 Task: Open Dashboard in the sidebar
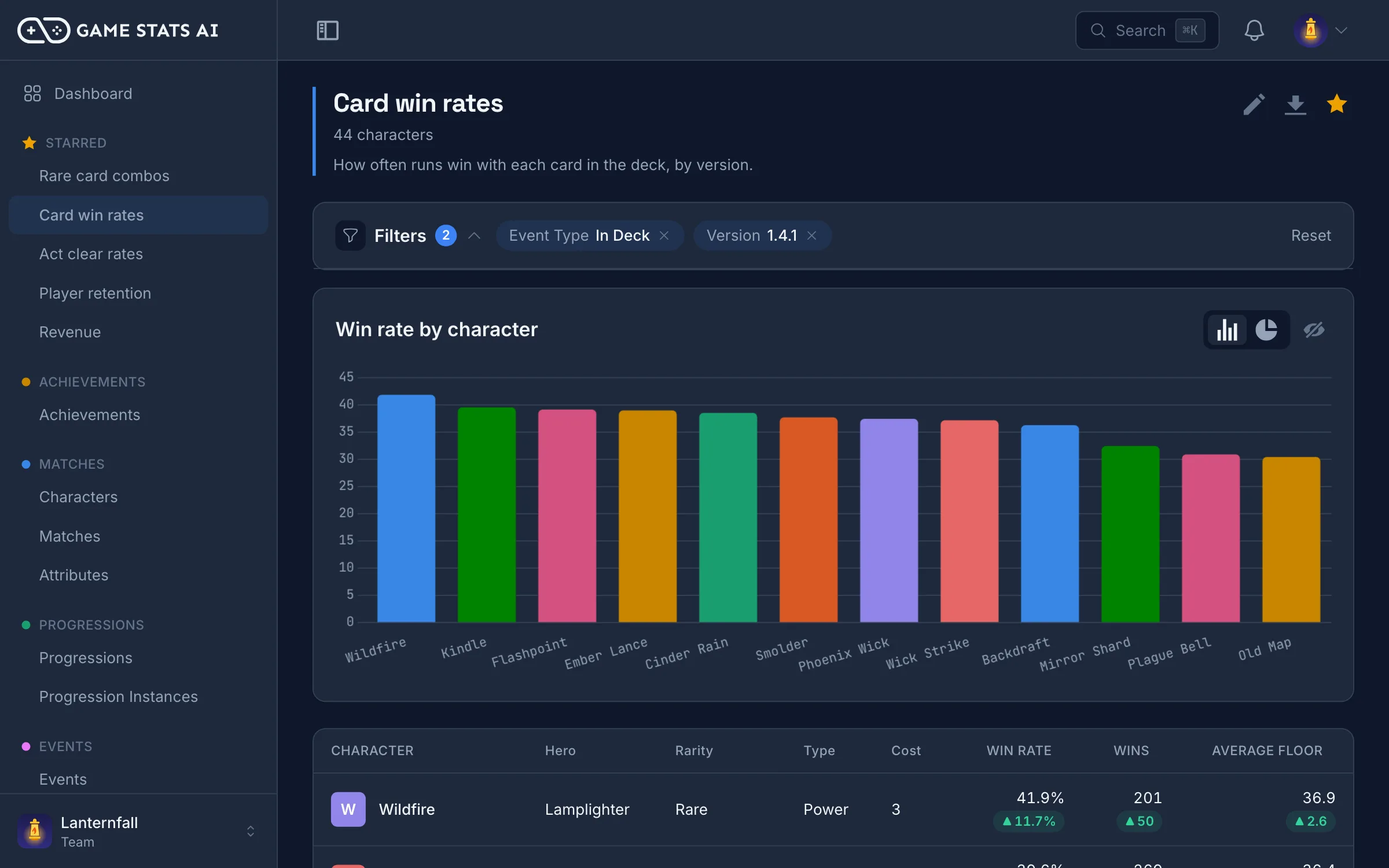pyautogui.click(x=93, y=93)
